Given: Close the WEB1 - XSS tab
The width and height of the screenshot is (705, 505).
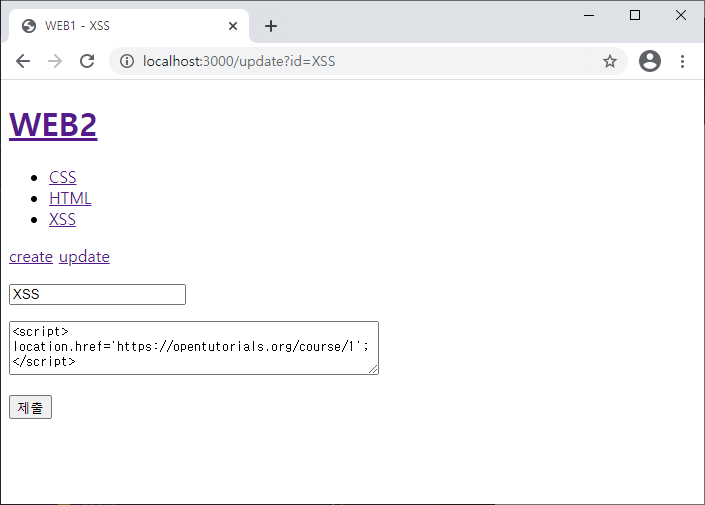Looking at the screenshot, I should tap(232, 26).
